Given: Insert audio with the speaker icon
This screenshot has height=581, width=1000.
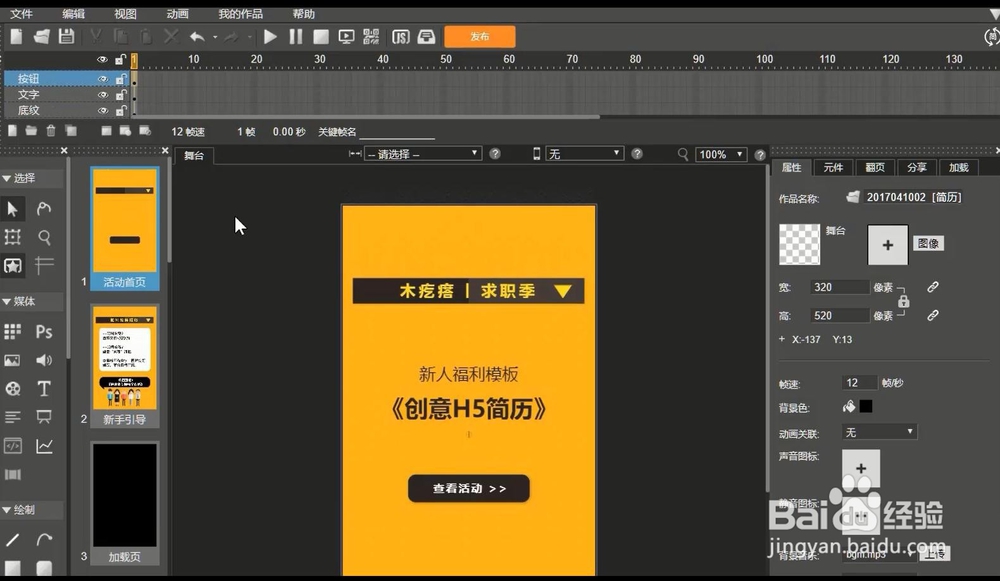Looking at the screenshot, I should [x=44, y=360].
